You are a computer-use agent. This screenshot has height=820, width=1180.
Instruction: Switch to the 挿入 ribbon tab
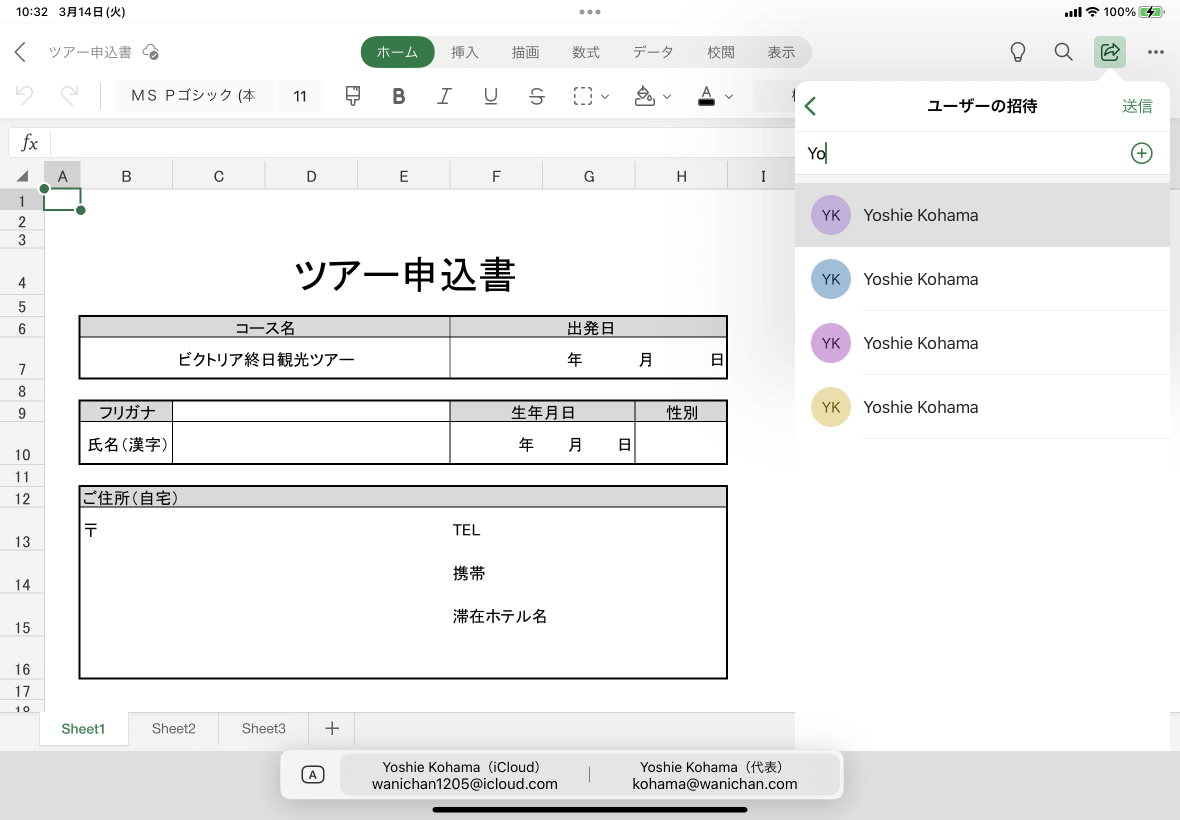point(465,52)
